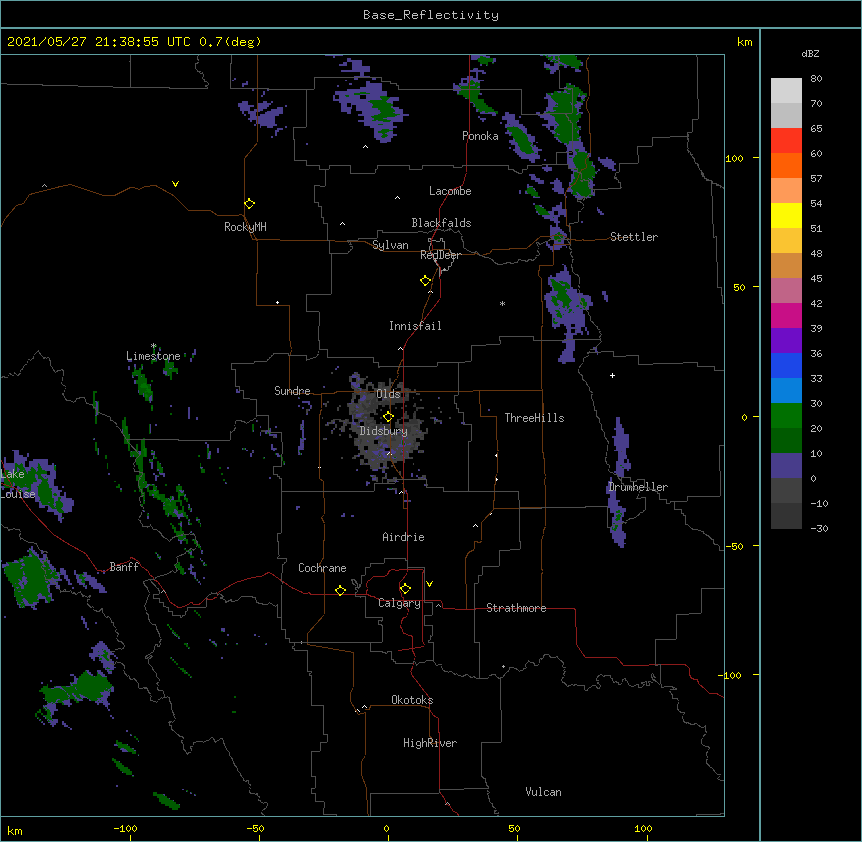The height and width of the screenshot is (842, 862).
Task: Click the royal blue 33–36 dBZ legend swatch
Action: pyautogui.click(x=786, y=365)
